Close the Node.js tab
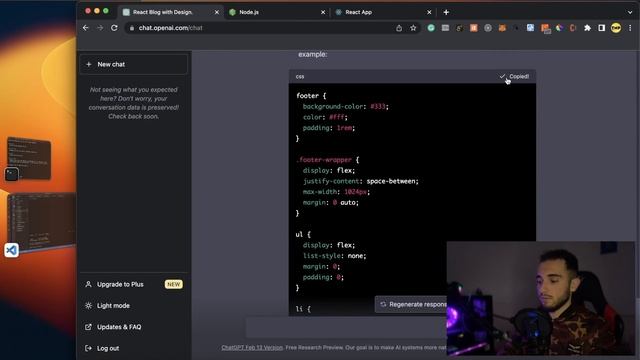This screenshot has width=640, height=360. [323, 12]
